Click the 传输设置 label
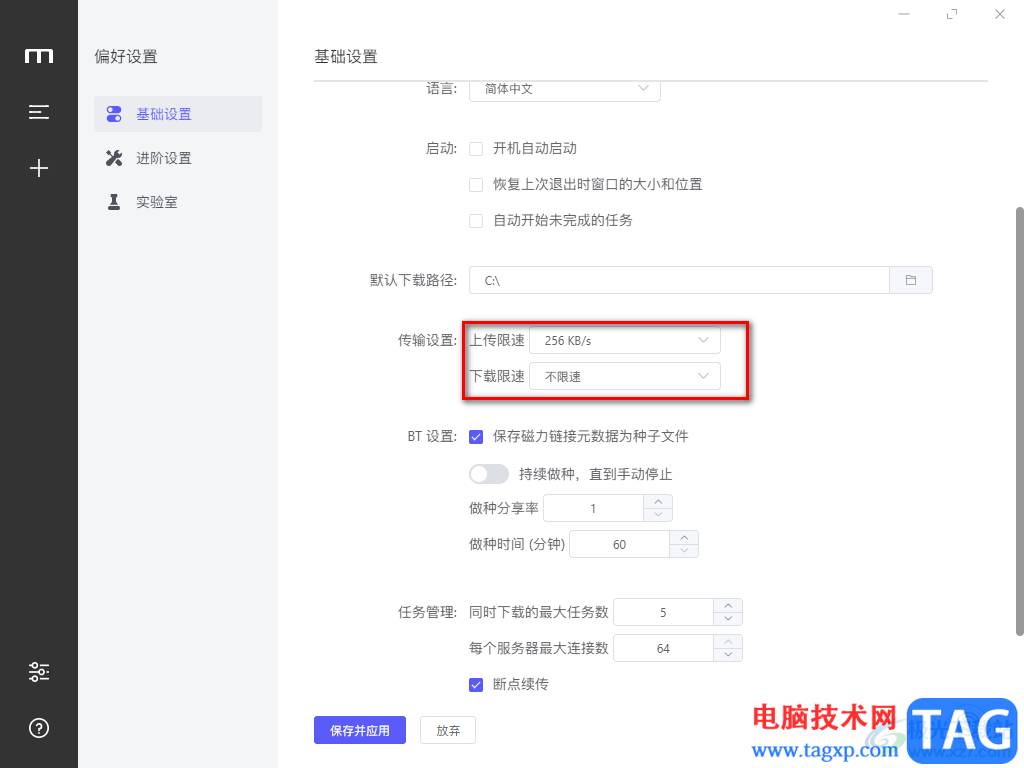Image resolution: width=1024 pixels, height=768 pixels. [x=427, y=340]
